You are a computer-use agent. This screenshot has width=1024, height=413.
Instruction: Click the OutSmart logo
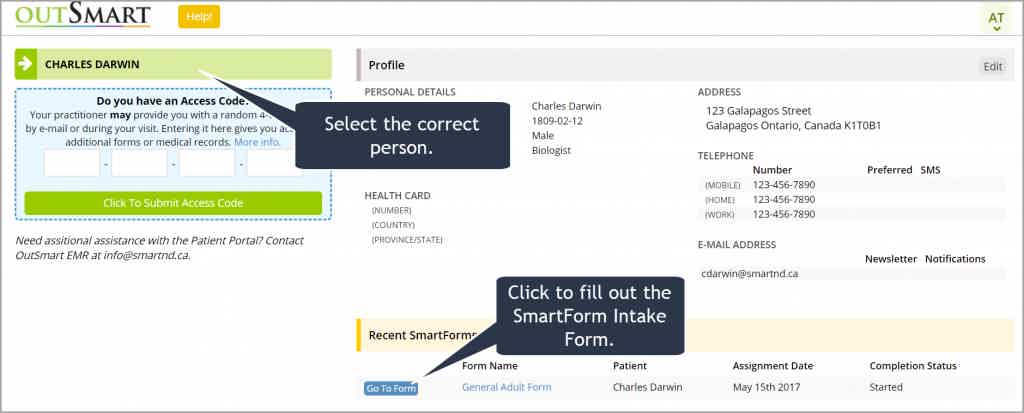pyautogui.click(x=83, y=15)
